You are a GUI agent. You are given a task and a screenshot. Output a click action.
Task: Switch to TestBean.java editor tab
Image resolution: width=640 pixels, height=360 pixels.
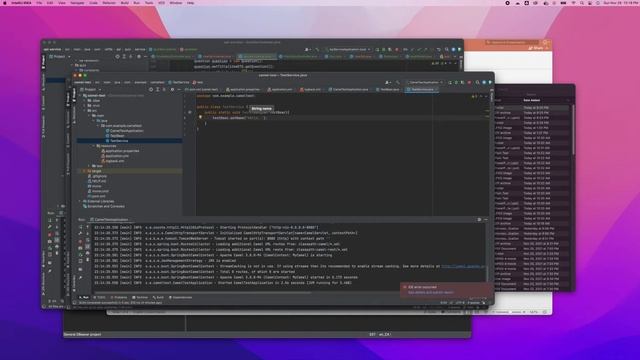click(x=388, y=89)
